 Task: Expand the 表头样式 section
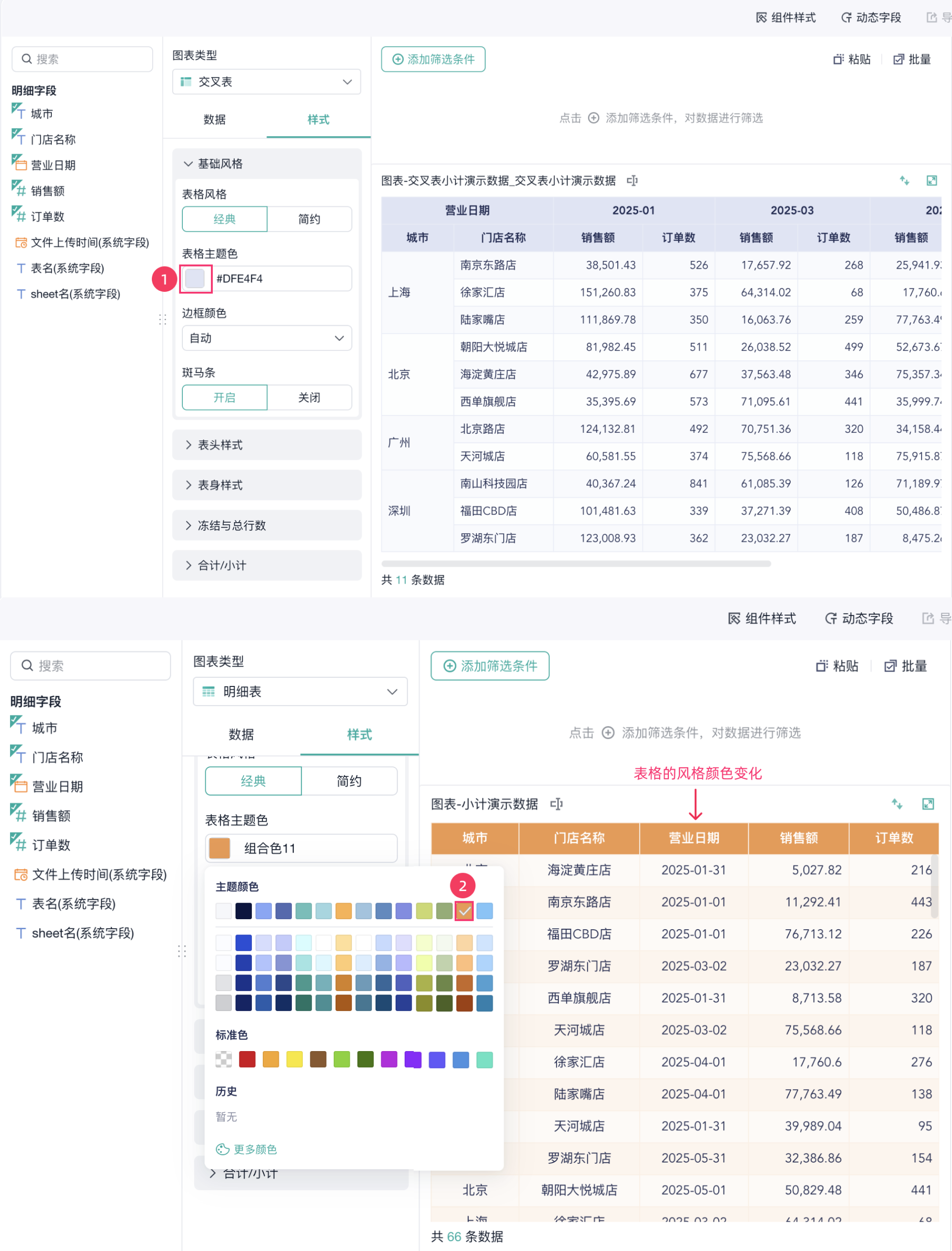(x=267, y=446)
